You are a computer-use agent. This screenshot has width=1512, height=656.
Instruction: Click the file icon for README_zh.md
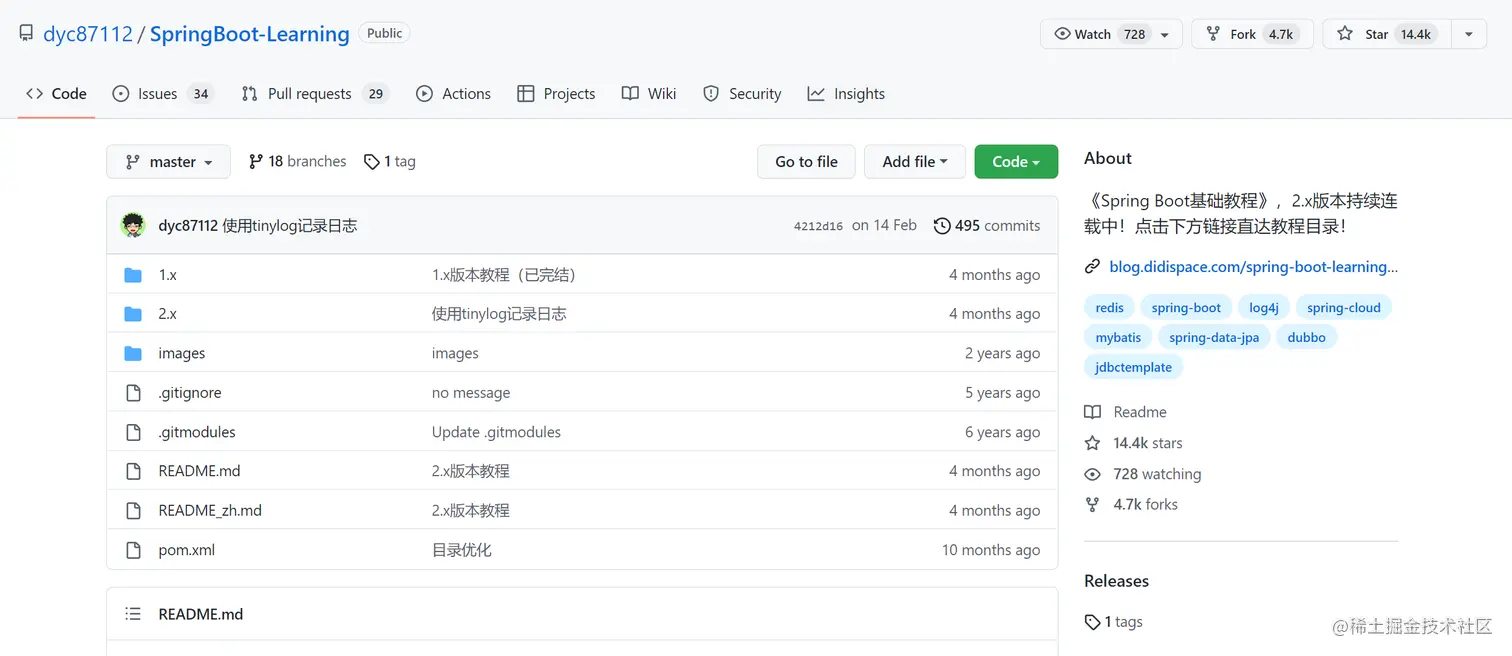click(133, 510)
